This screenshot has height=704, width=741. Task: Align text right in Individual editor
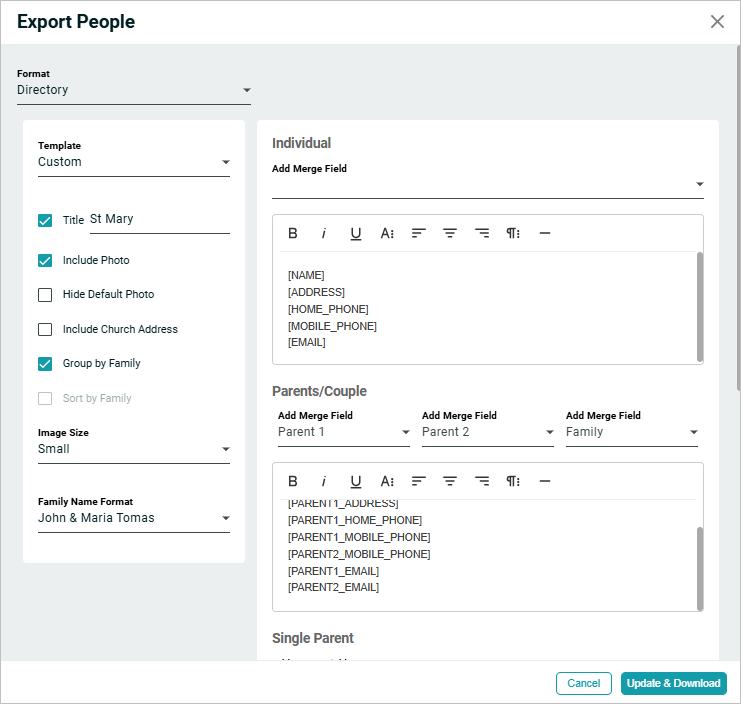[482, 233]
